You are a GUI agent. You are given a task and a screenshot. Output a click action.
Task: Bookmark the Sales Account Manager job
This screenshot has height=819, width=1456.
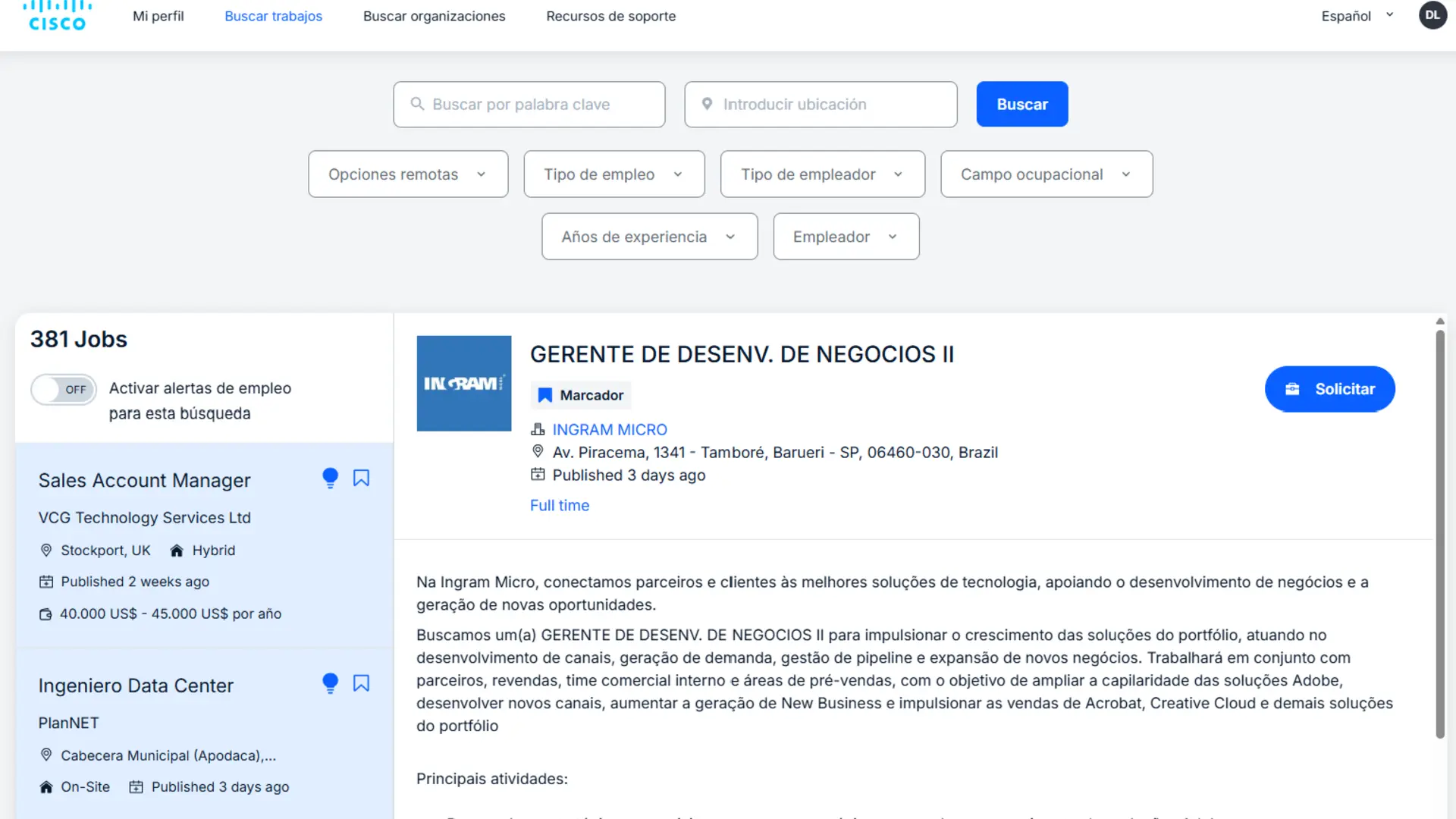pyautogui.click(x=361, y=478)
